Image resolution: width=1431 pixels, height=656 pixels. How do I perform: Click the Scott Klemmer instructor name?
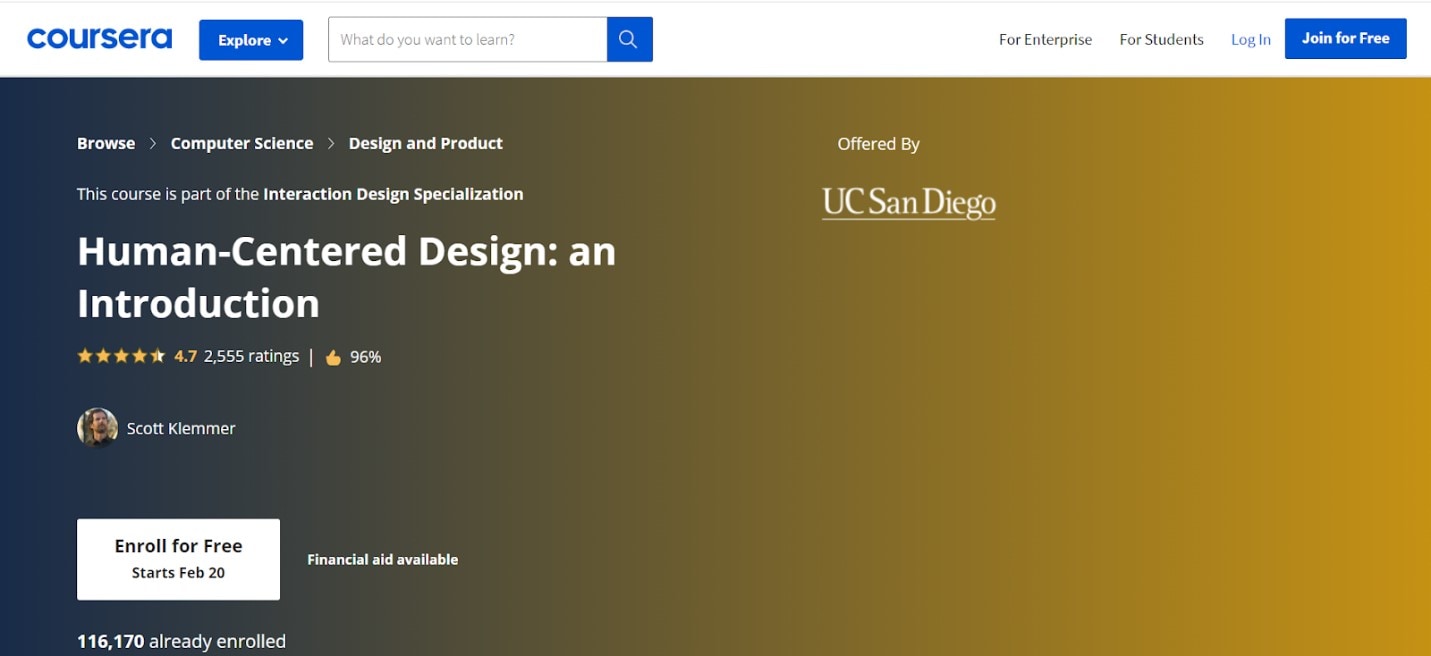[x=181, y=428]
